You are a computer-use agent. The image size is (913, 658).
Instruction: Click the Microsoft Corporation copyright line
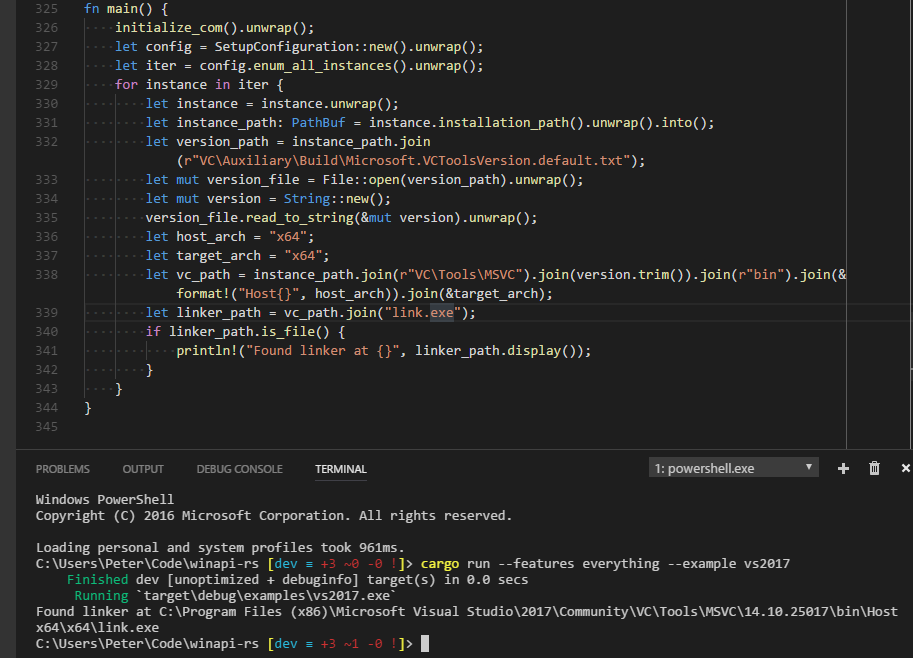[x=274, y=516]
